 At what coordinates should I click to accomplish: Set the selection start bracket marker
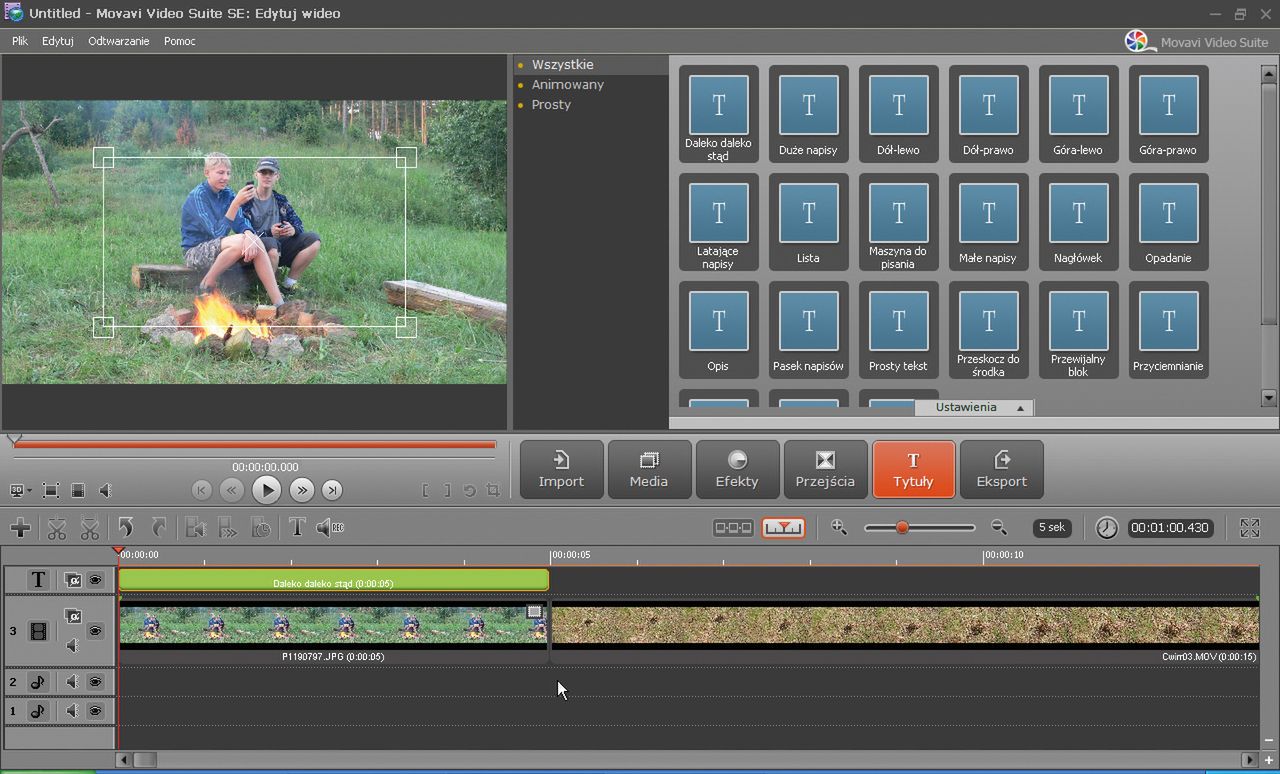pos(425,490)
